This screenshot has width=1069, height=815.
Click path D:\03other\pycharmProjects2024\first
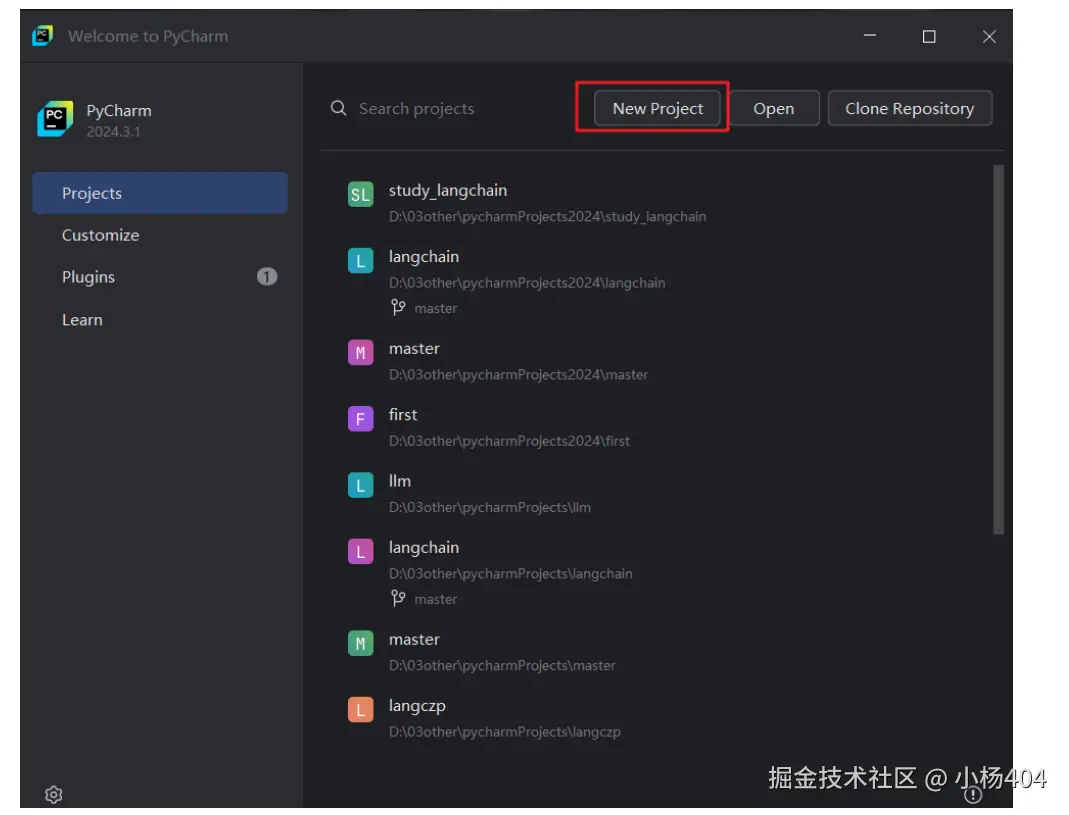pos(509,441)
